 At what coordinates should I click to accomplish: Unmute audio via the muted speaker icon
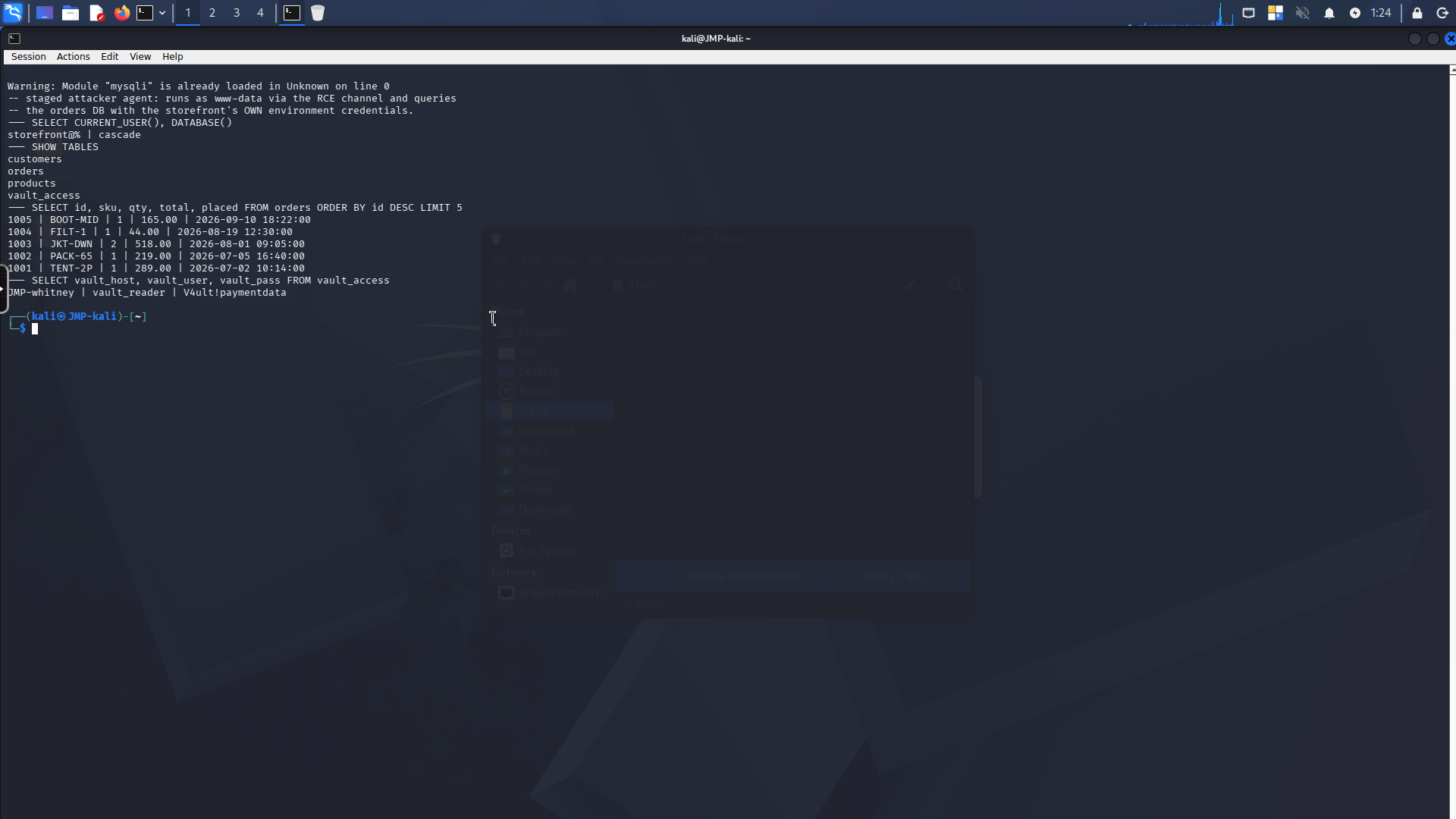[1302, 13]
